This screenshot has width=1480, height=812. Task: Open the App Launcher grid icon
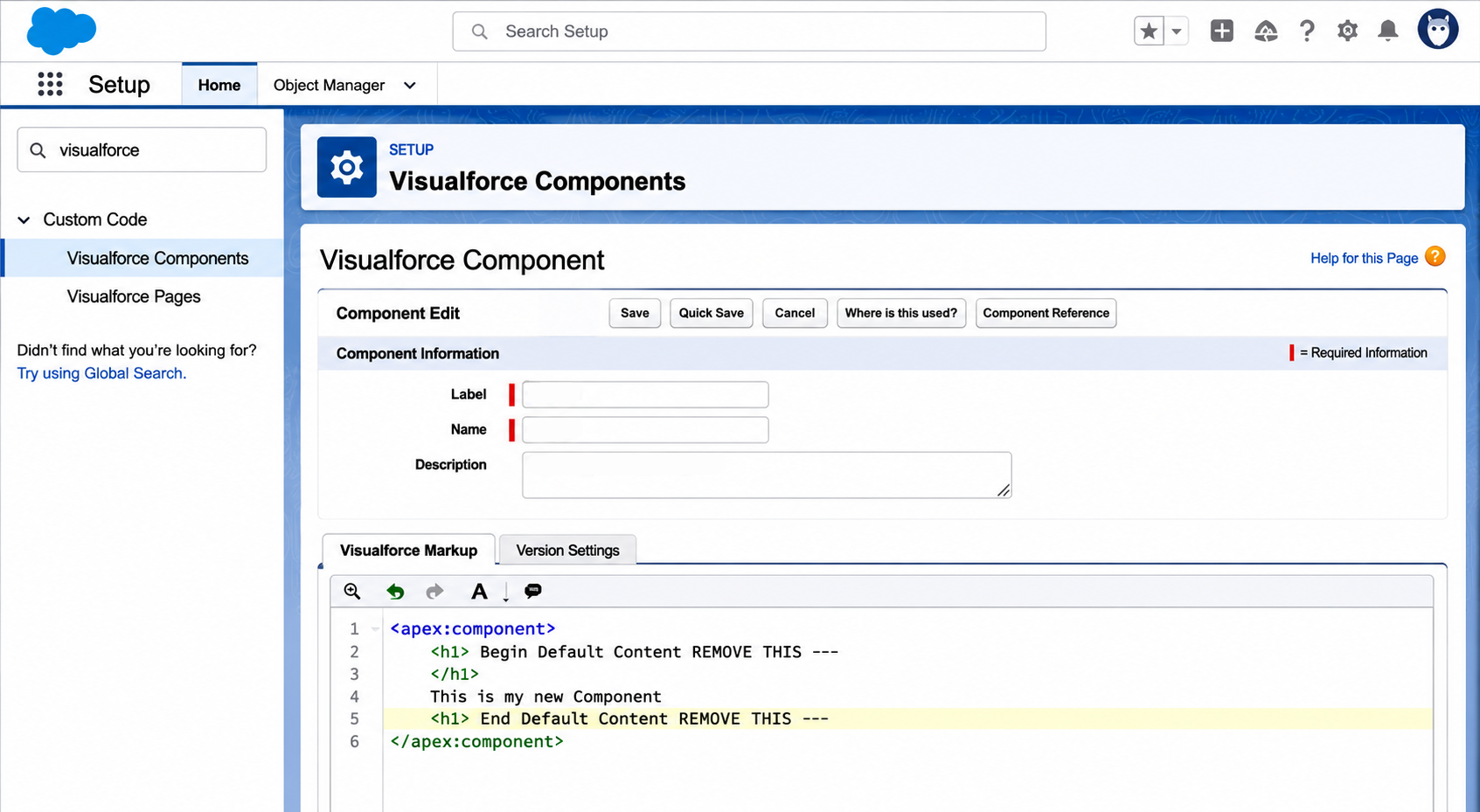[50, 84]
